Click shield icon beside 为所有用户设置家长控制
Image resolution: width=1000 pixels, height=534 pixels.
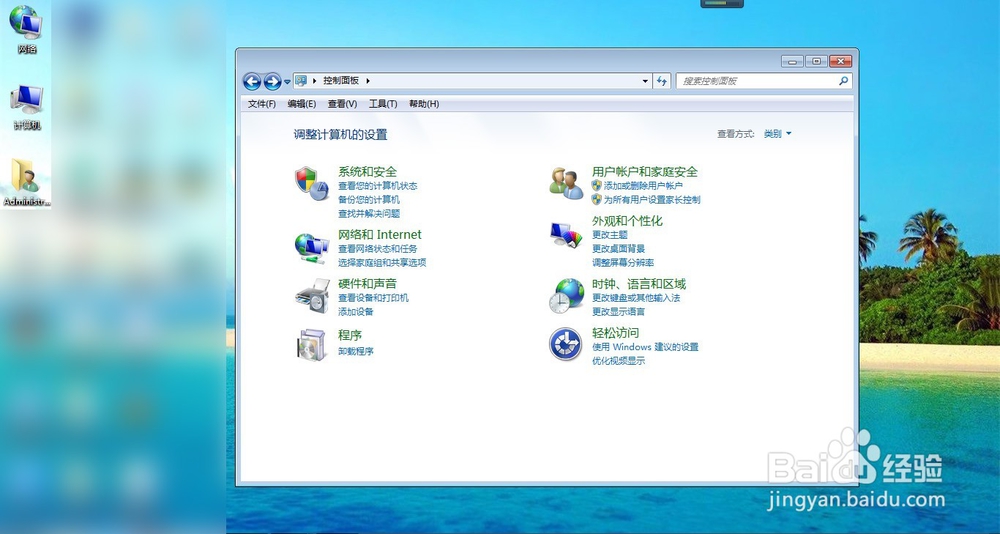(x=596, y=200)
